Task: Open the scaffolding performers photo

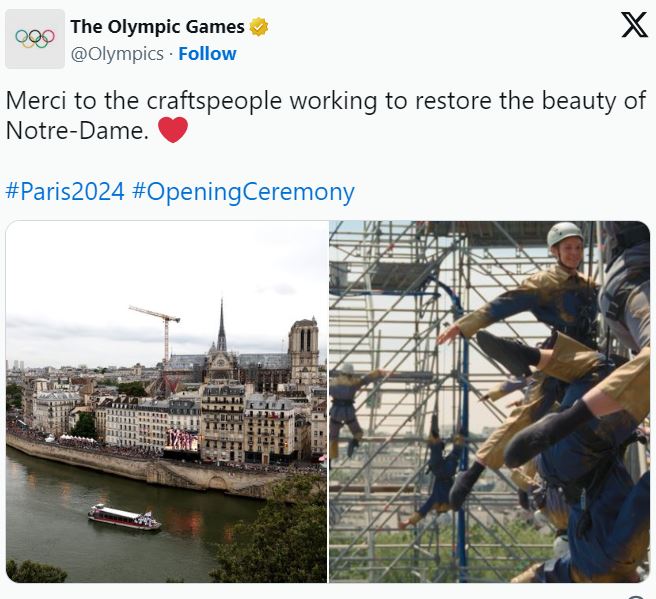Action: [x=489, y=402]
